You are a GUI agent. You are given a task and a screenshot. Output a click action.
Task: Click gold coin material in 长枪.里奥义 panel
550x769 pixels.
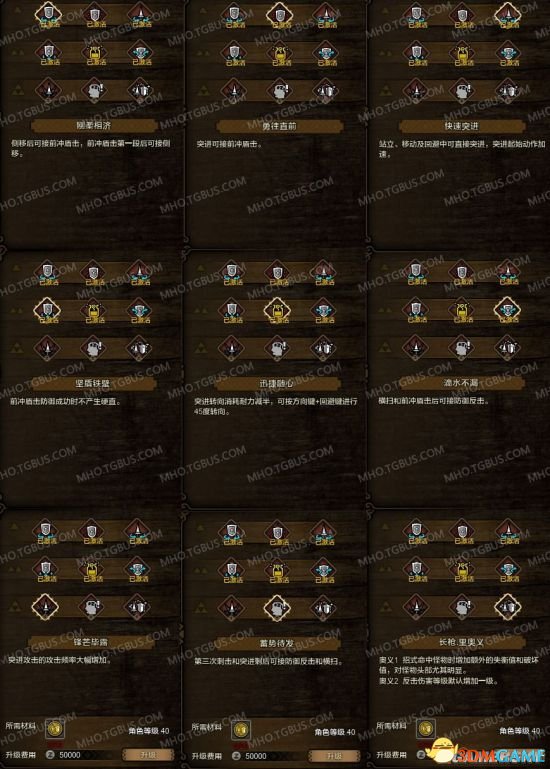[x=425, y=729]
